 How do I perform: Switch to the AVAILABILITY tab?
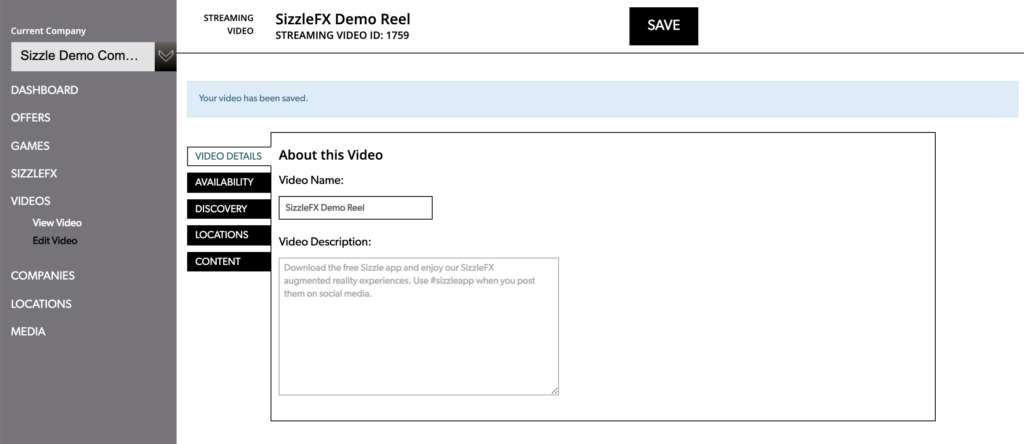tap(229, 182)
